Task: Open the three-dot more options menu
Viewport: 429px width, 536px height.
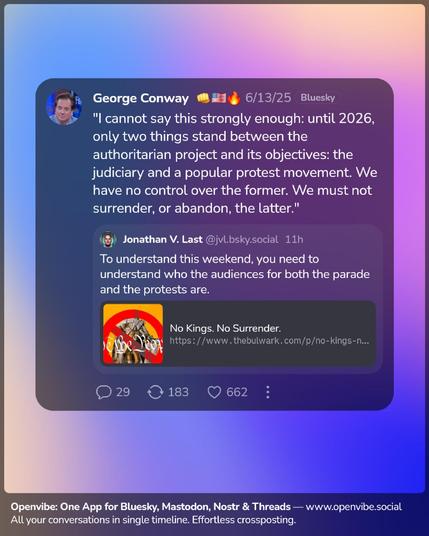Action: tap(268, 392)
